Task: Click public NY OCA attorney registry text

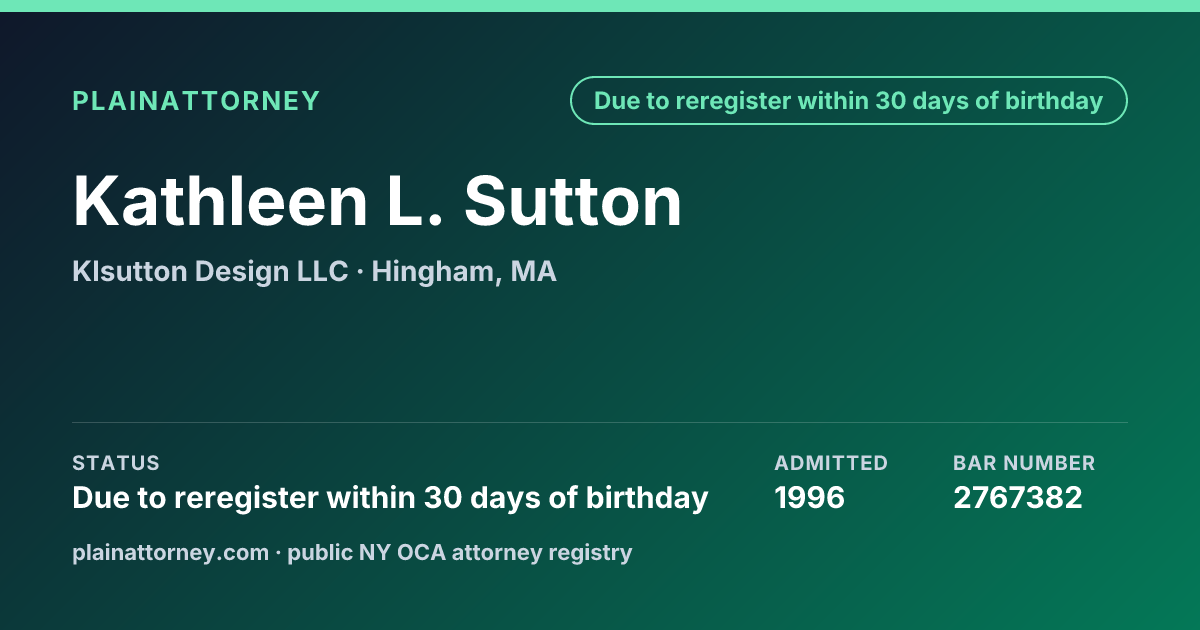Action: pyautogui.click(x=460, y=552)
